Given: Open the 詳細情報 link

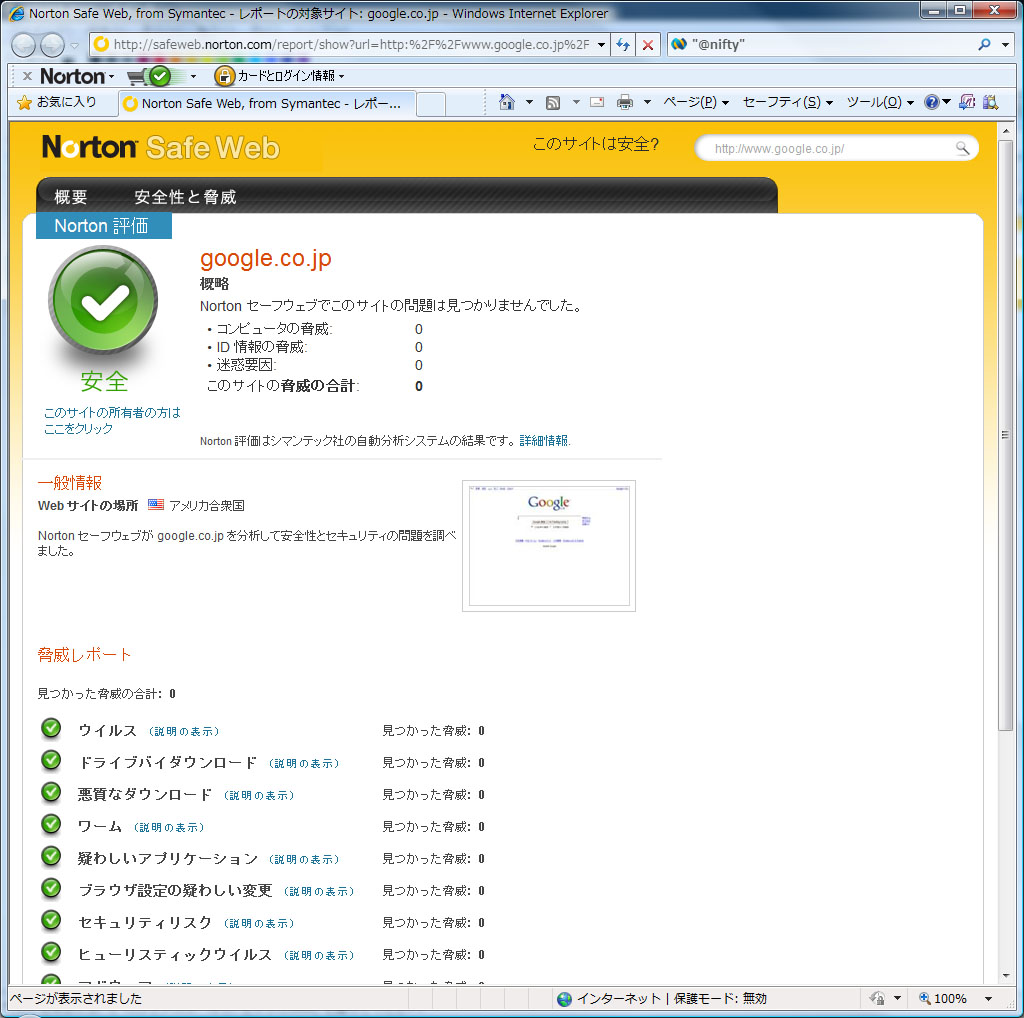Looking at the screenshot, I should point(545,441).
